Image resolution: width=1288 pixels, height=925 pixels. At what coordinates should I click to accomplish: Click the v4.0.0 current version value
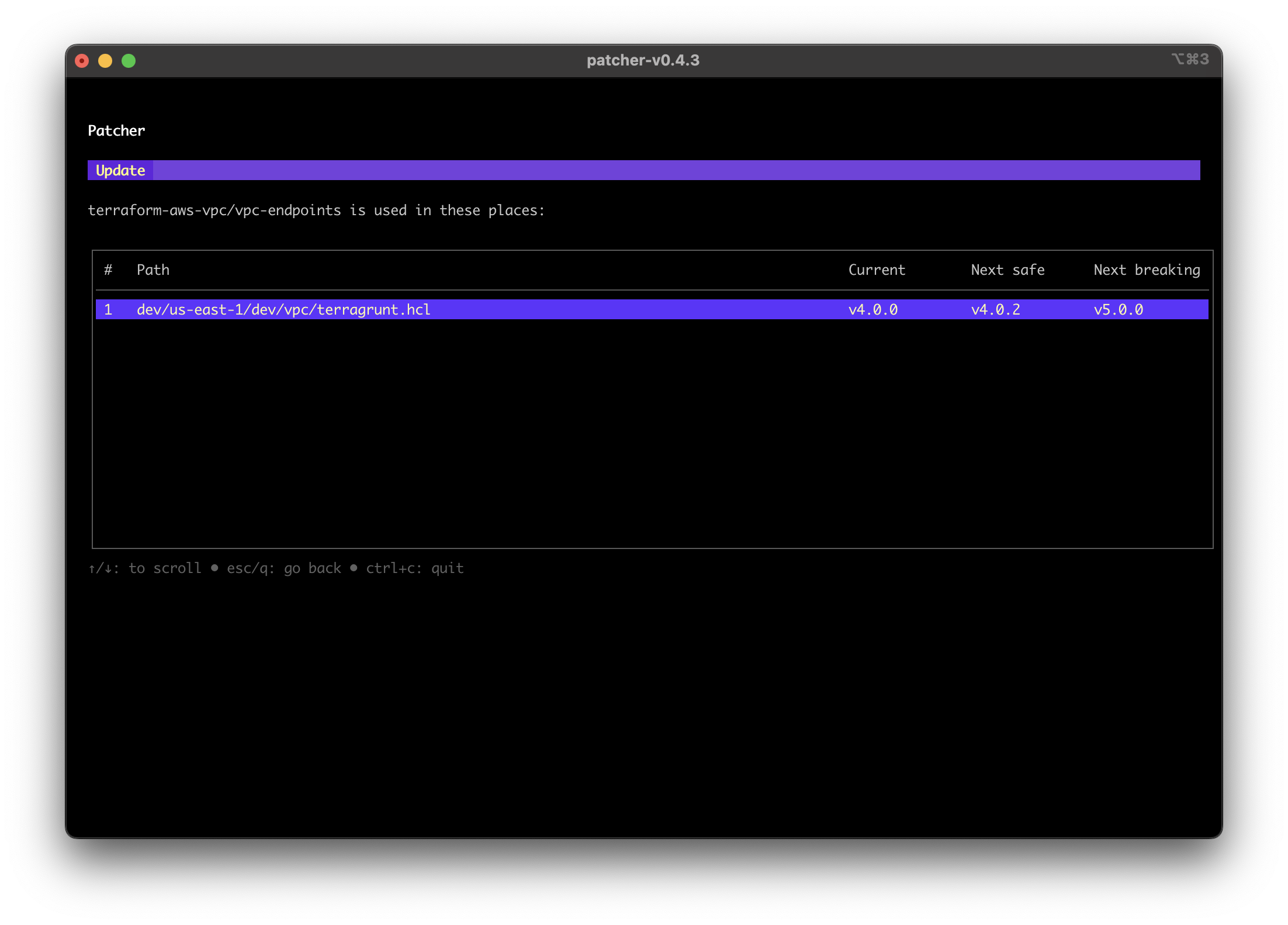[x=874, y=309]
